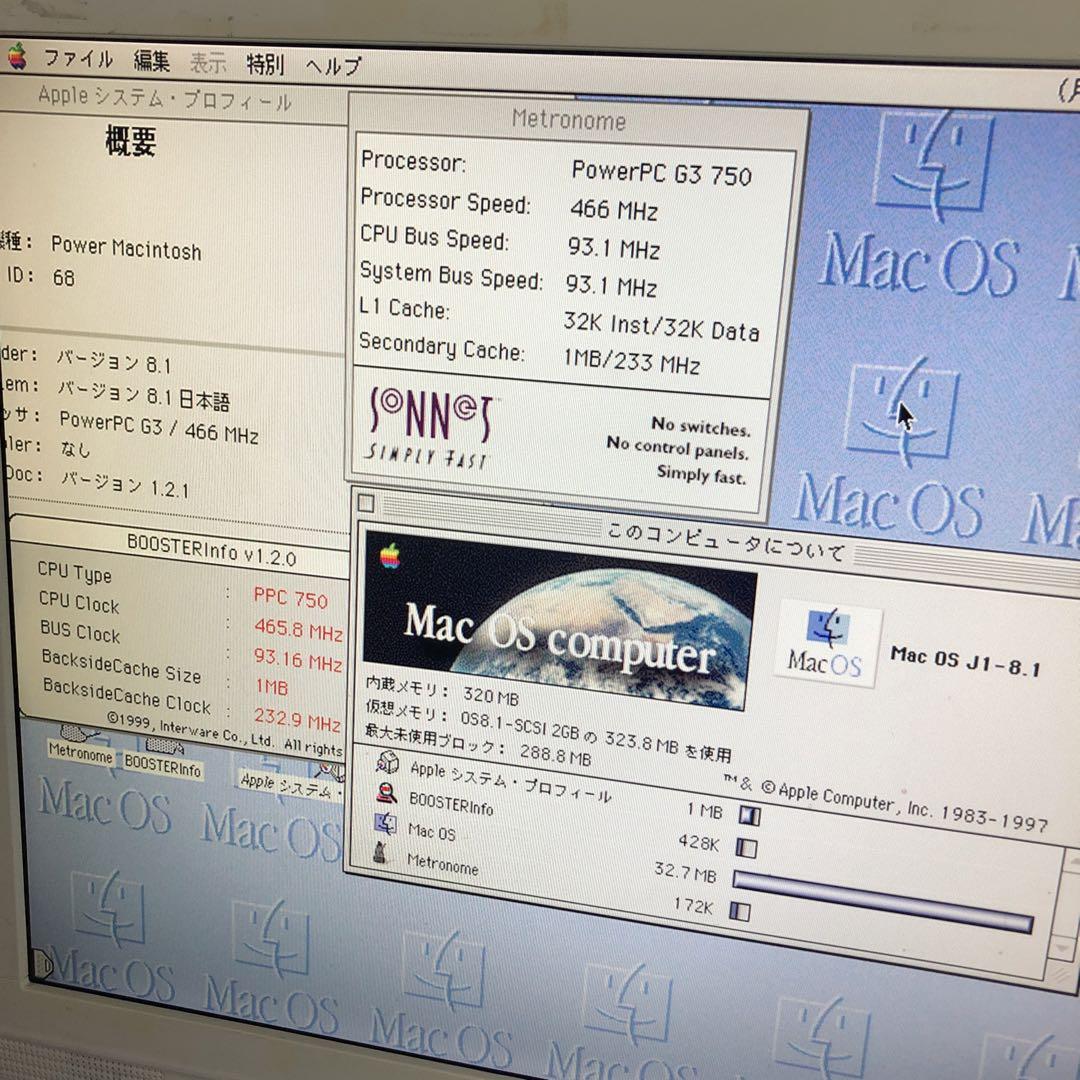The image size is (1080, 1080).
Task: Click '32K Inst/32K Data' L1 Cache value
Action: 661,326
